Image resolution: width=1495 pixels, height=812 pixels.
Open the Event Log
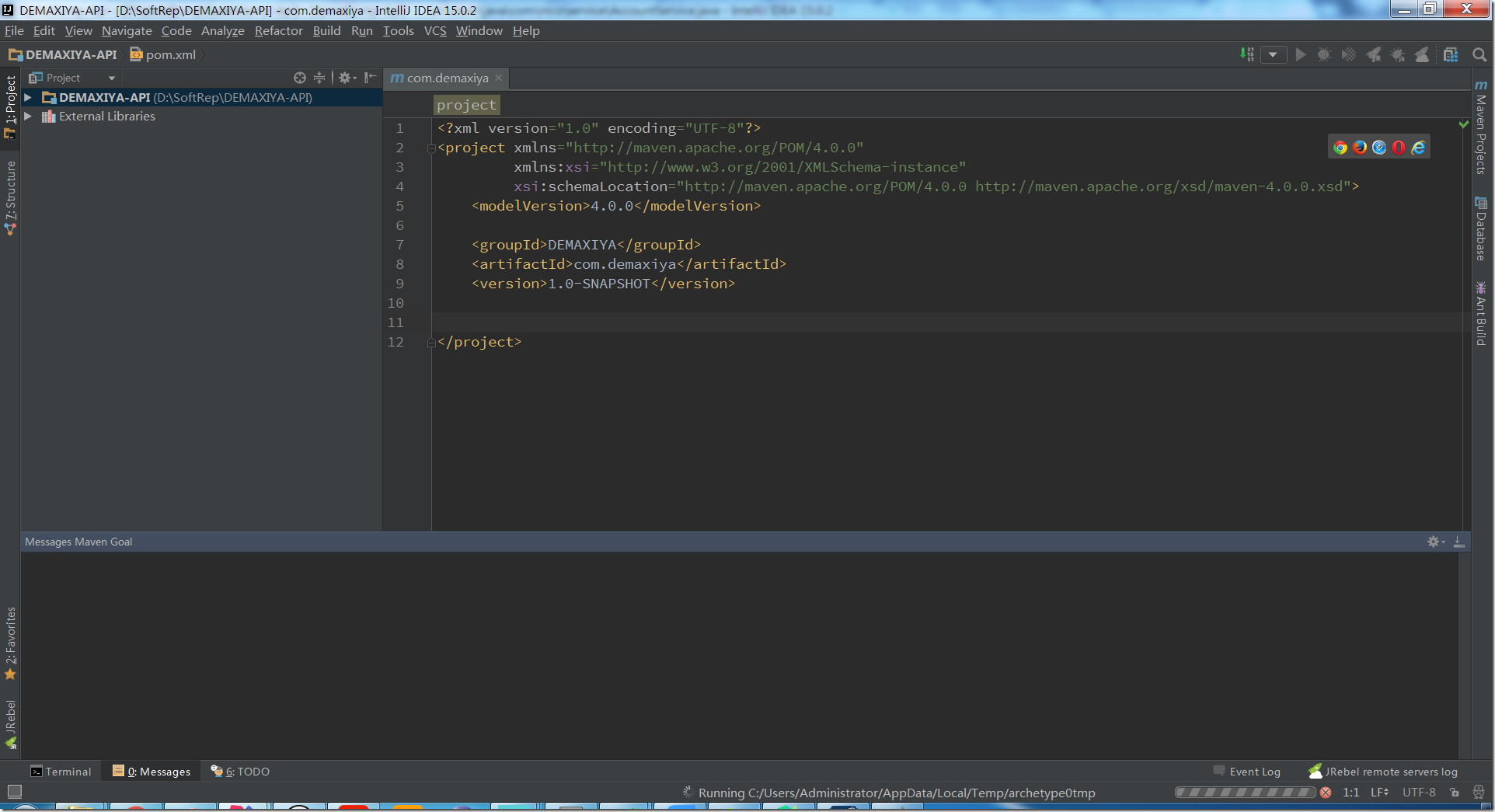pos(1247,772)
